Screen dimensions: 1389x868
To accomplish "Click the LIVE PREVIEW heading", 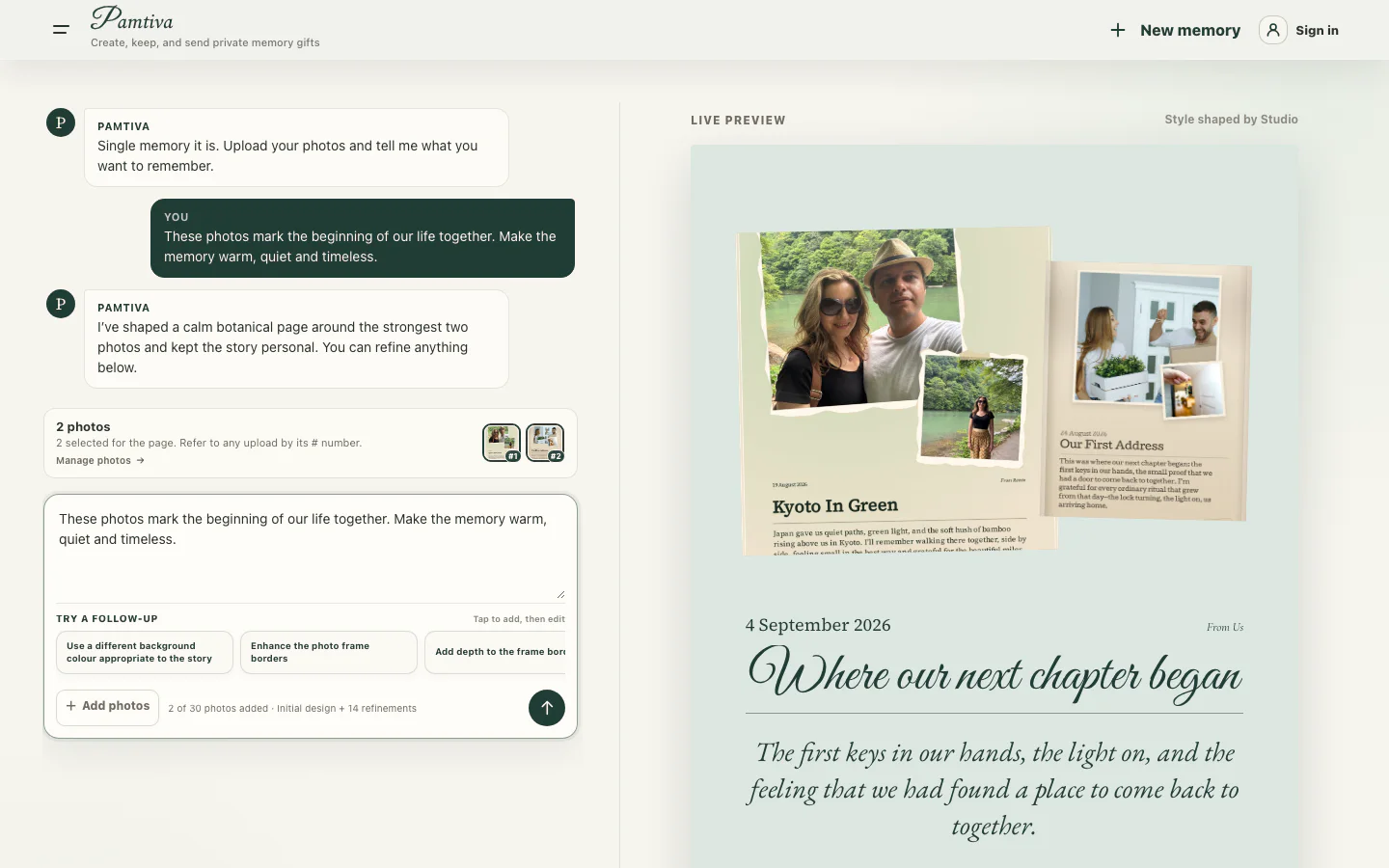I will (x=738, y=121).
